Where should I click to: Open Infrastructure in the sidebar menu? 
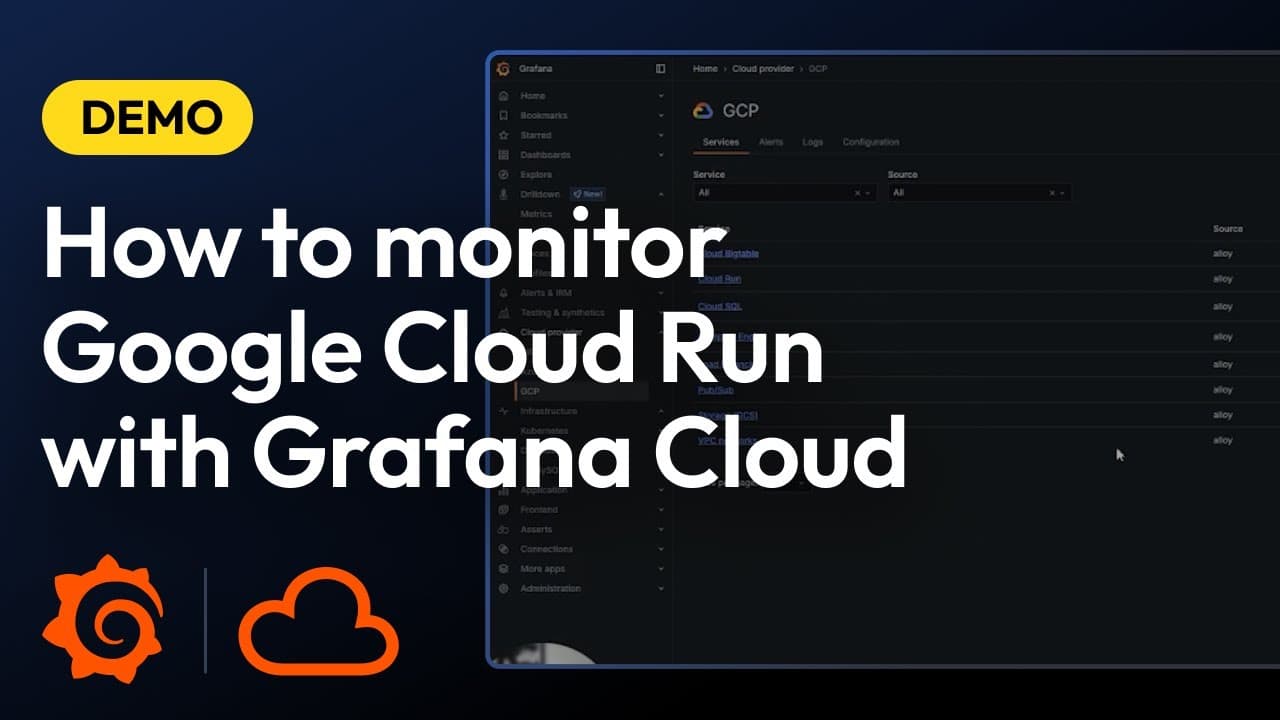tap(548, 411)
